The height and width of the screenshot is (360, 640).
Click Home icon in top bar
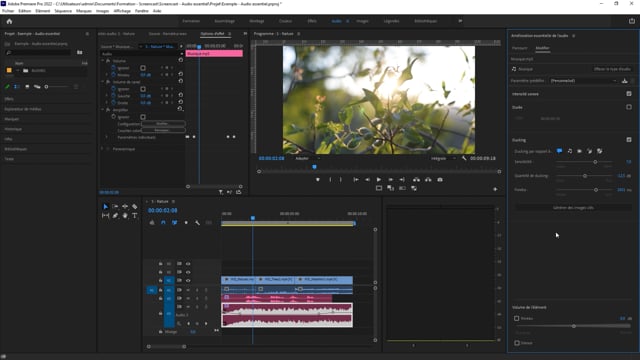[9, 21]
